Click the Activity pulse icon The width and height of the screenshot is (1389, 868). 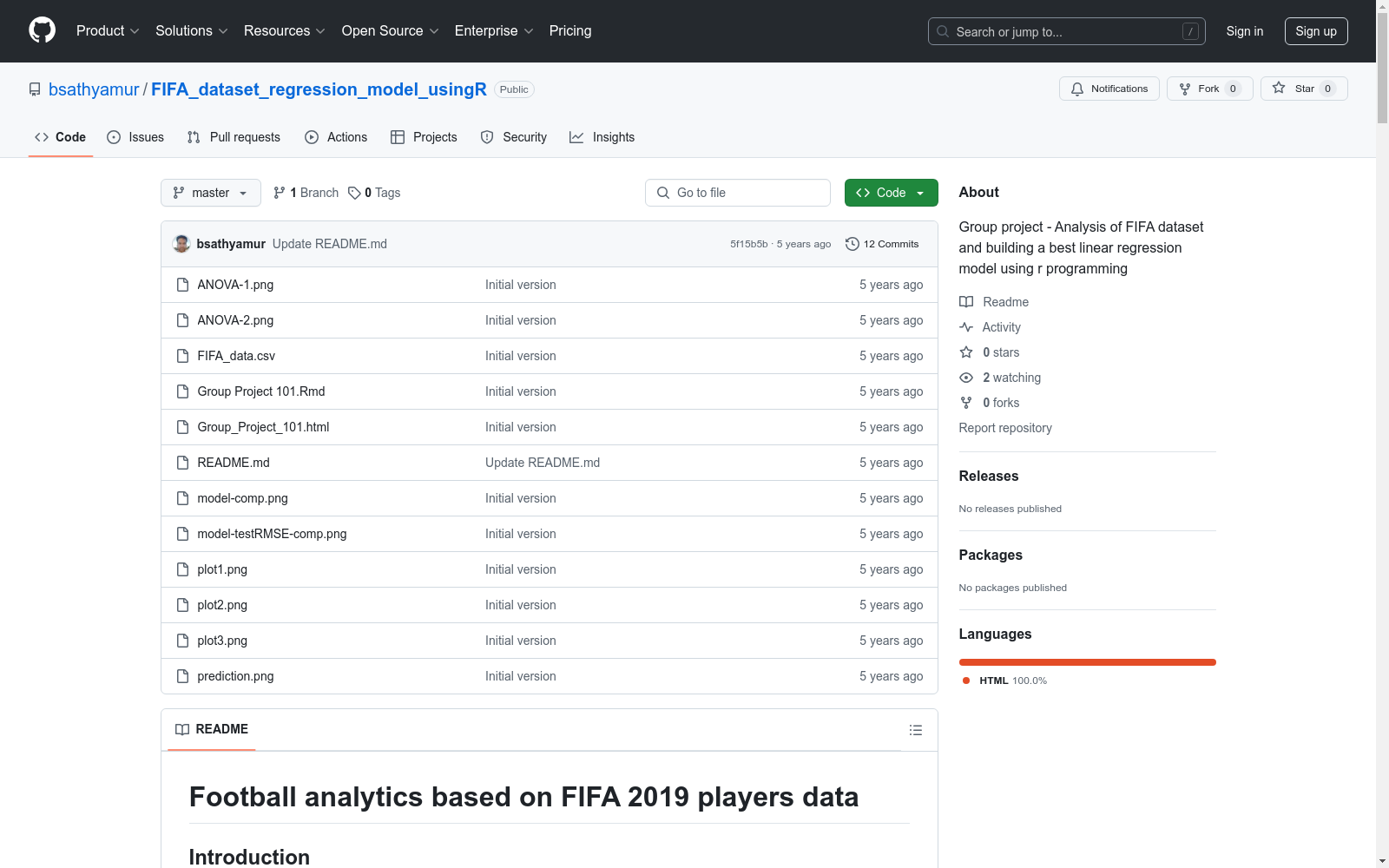tap(966, 327)
